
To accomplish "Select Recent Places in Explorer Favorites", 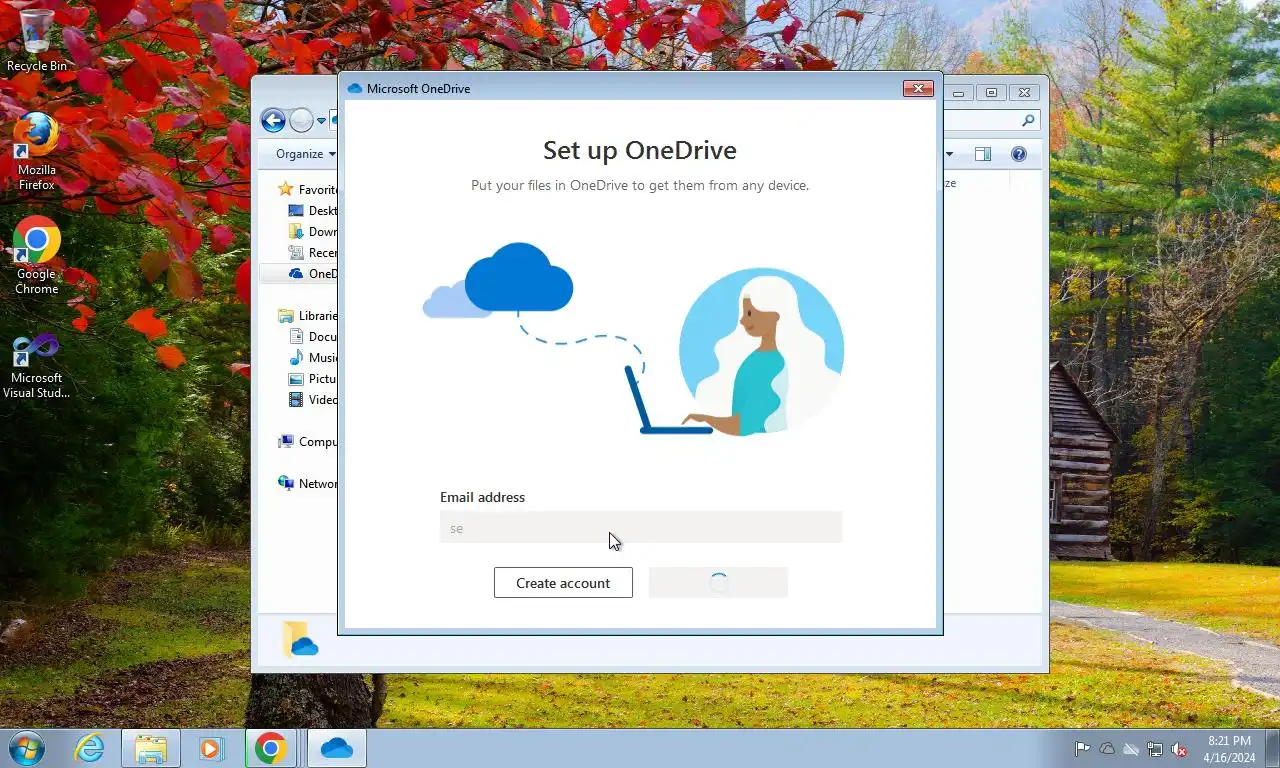I will pyautogui.click(x=312, y=253).
